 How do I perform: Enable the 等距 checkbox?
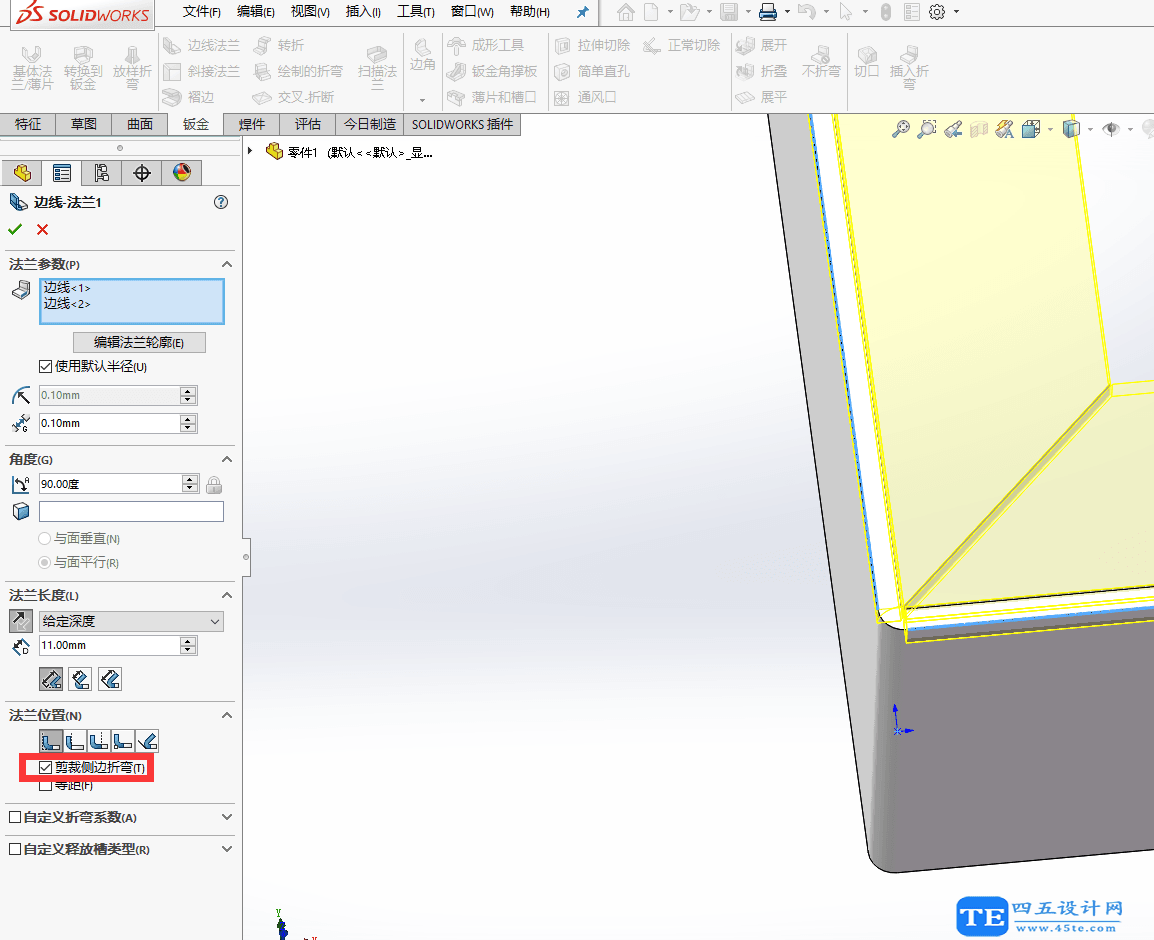(x=45, y=786)
